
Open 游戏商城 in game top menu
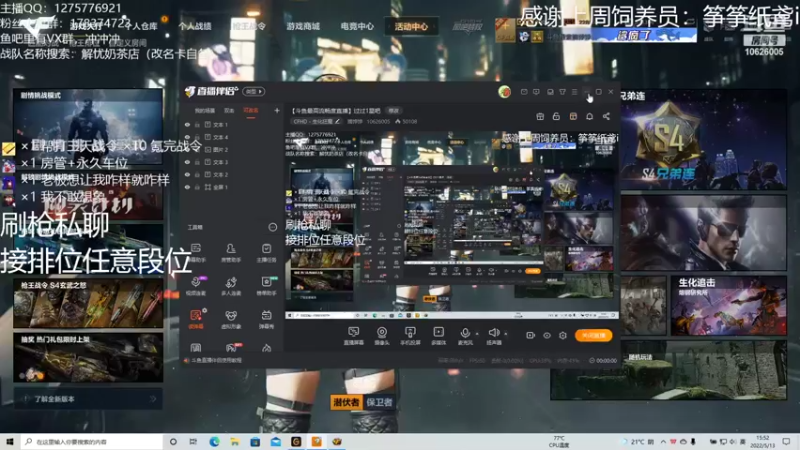click(303, 26)
